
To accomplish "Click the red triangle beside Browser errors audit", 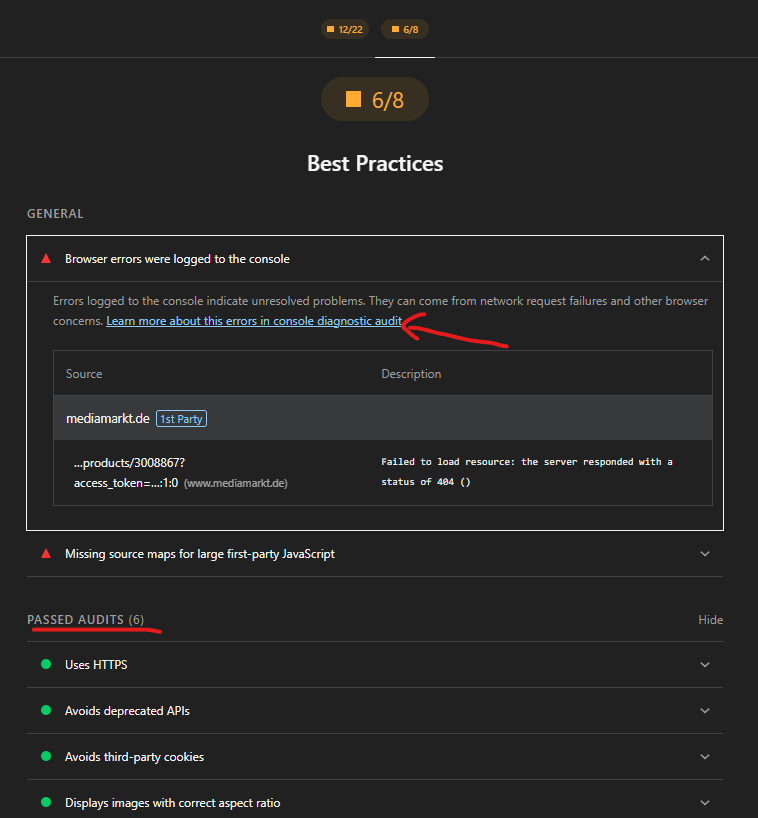I will [x=45, y=259].
